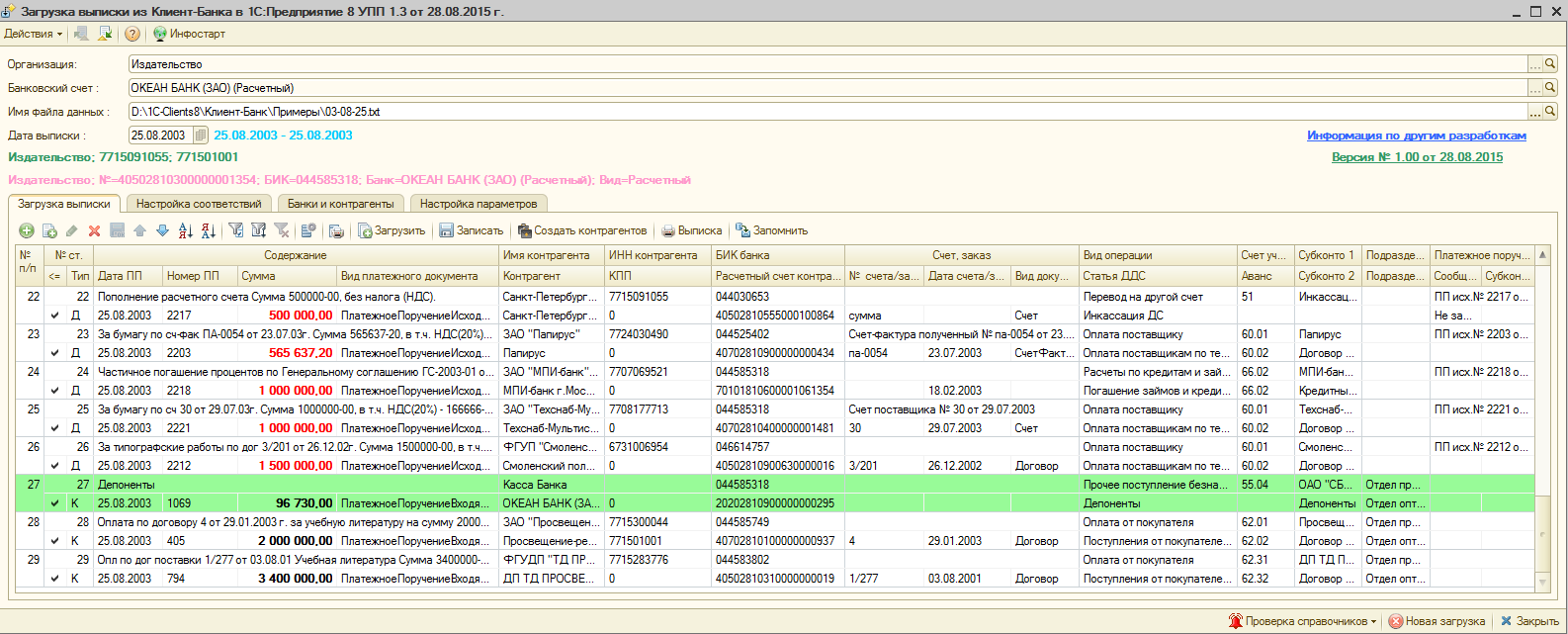The image size is (1568, 634).
Task: Open calendar picker for Дата выписки
Action: click(201, 136)
